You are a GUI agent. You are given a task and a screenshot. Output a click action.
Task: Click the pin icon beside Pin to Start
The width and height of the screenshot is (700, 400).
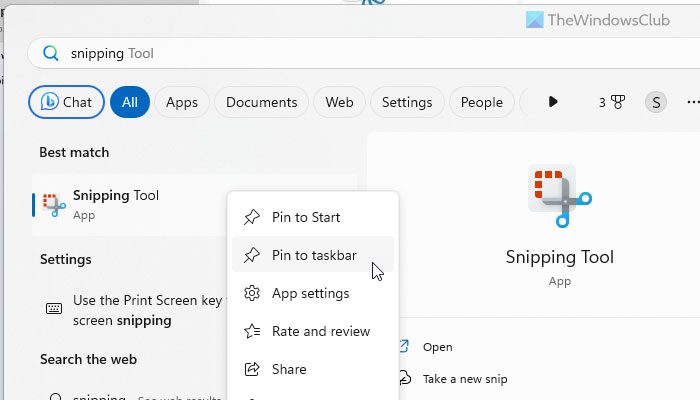252,217
